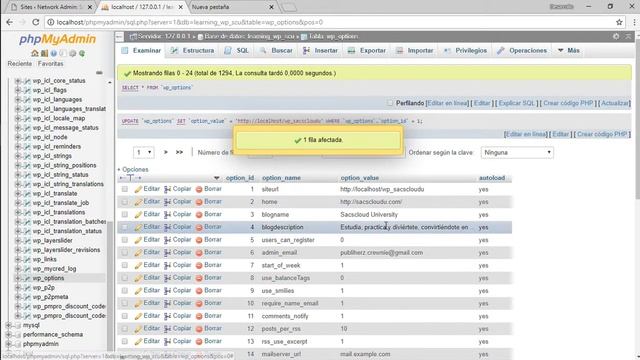Click the phpMyAdmin logo
This screenshot has width=640, height=360.
(x=58, y=39)
